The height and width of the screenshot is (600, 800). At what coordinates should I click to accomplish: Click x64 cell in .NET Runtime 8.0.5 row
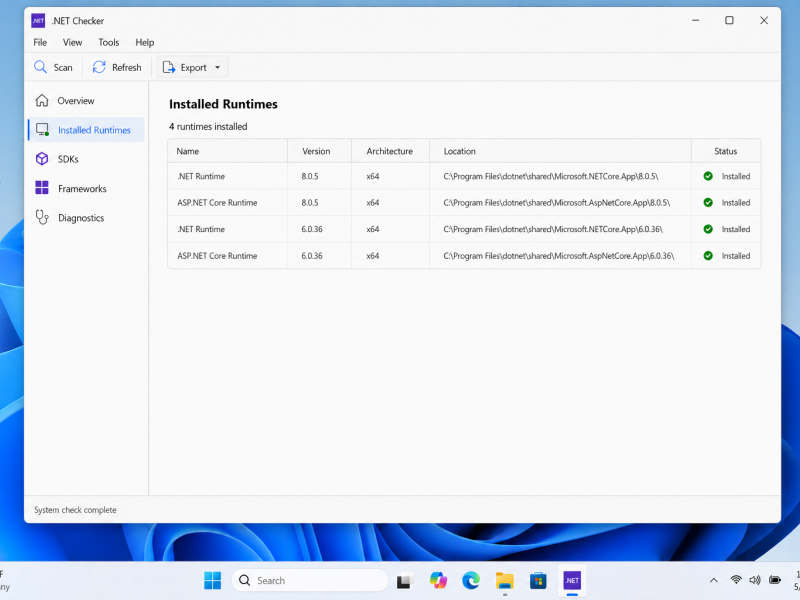point(372,176)
